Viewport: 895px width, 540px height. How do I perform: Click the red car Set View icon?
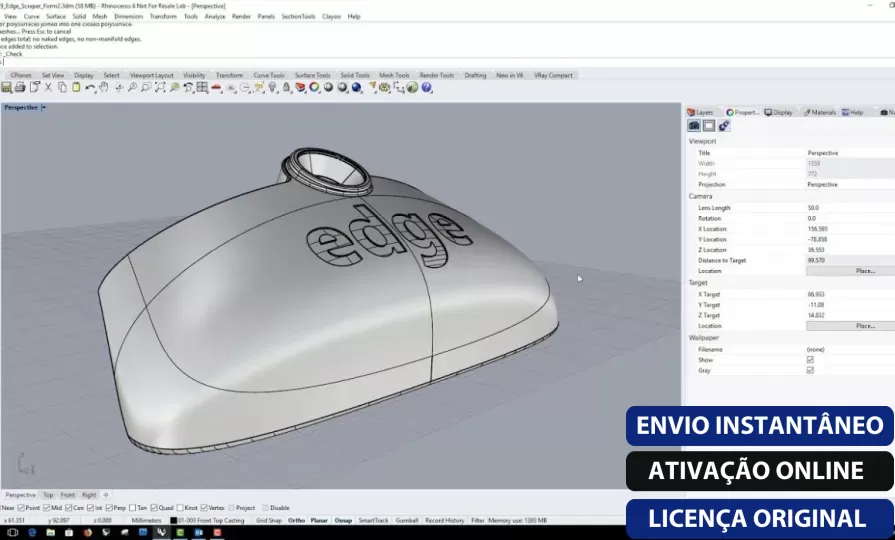pos(216,87)
